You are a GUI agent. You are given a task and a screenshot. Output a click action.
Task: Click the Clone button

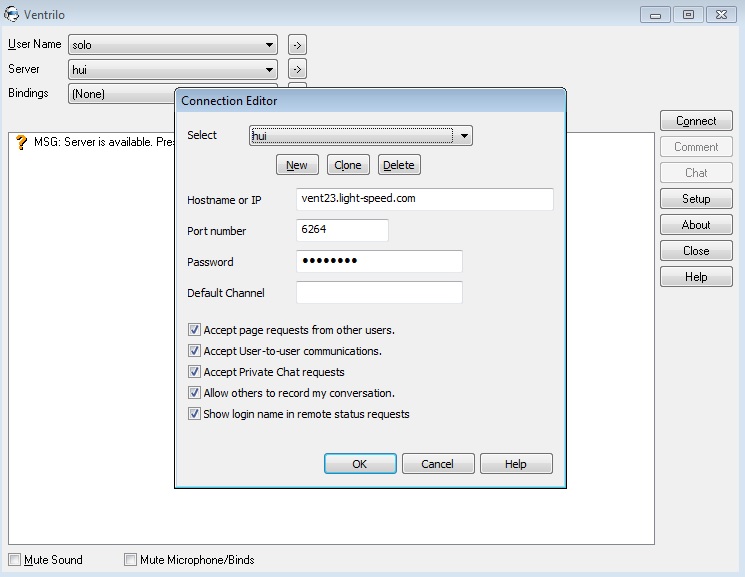click(x=348, y=165)
